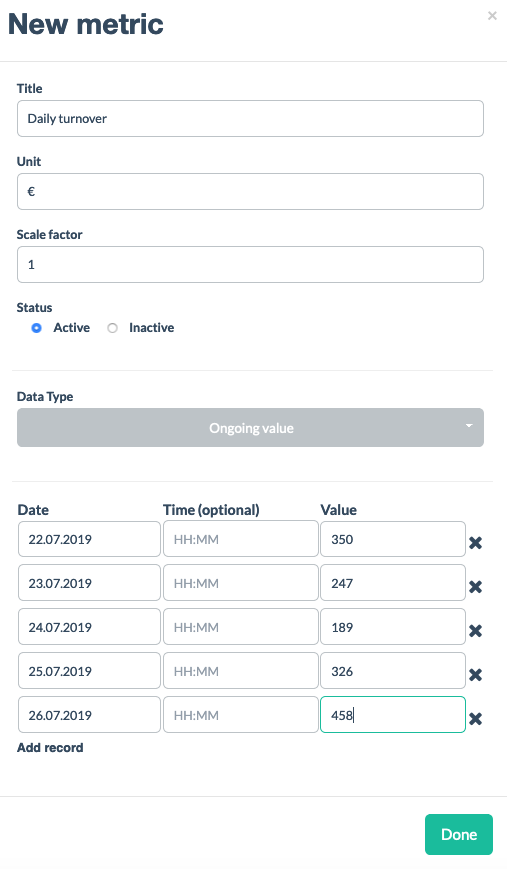
Task: Edit the 22.07.2019 date field
Action: [89, 539]
